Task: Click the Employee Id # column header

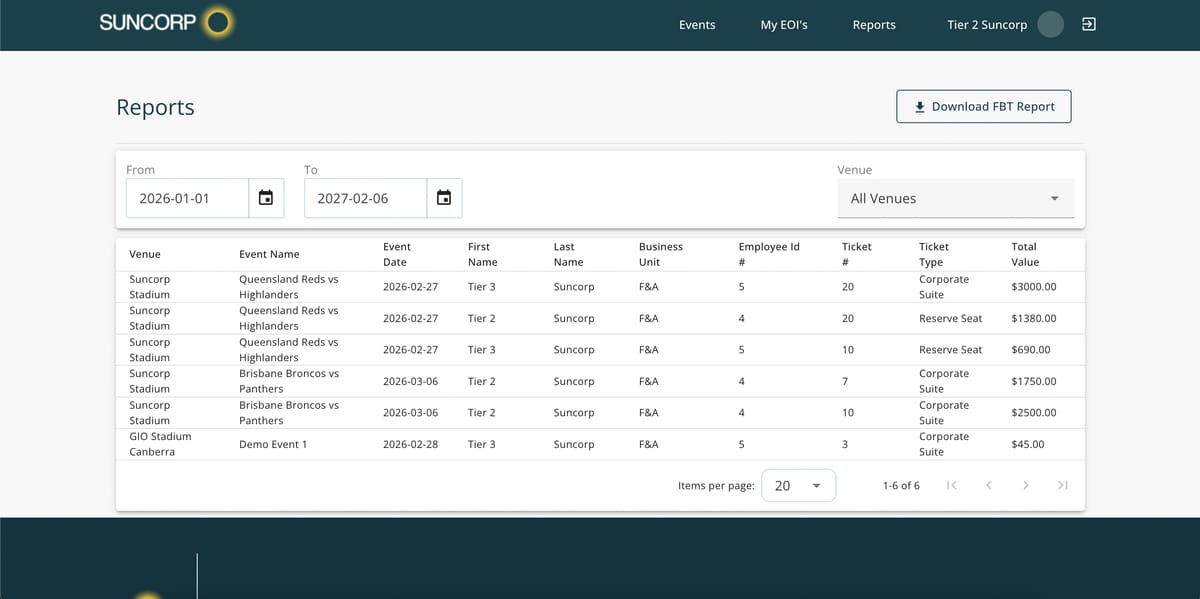Action: pyautogui.click(x=769, y=254)
